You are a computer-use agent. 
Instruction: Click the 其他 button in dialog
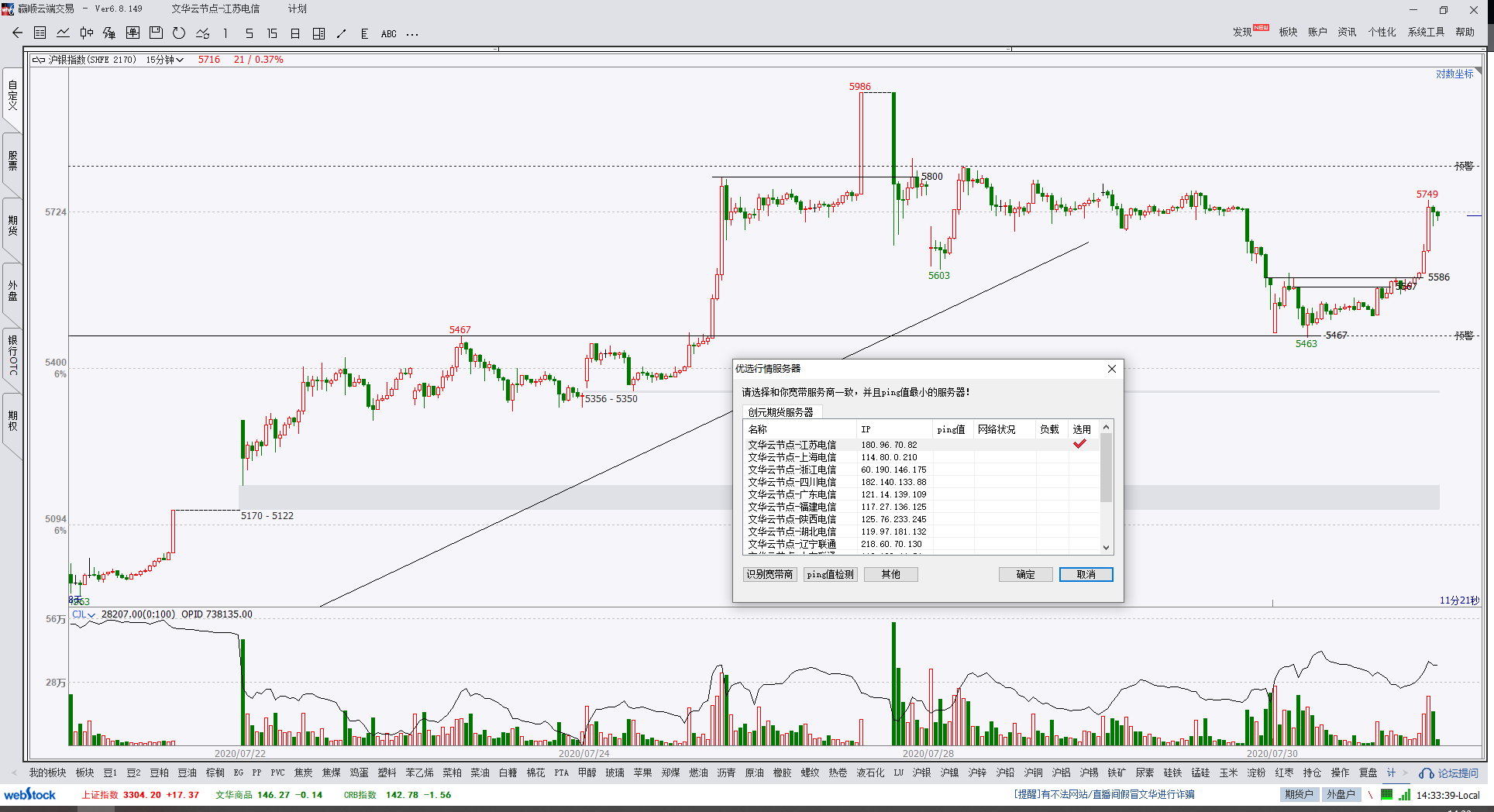click(890, 574)
